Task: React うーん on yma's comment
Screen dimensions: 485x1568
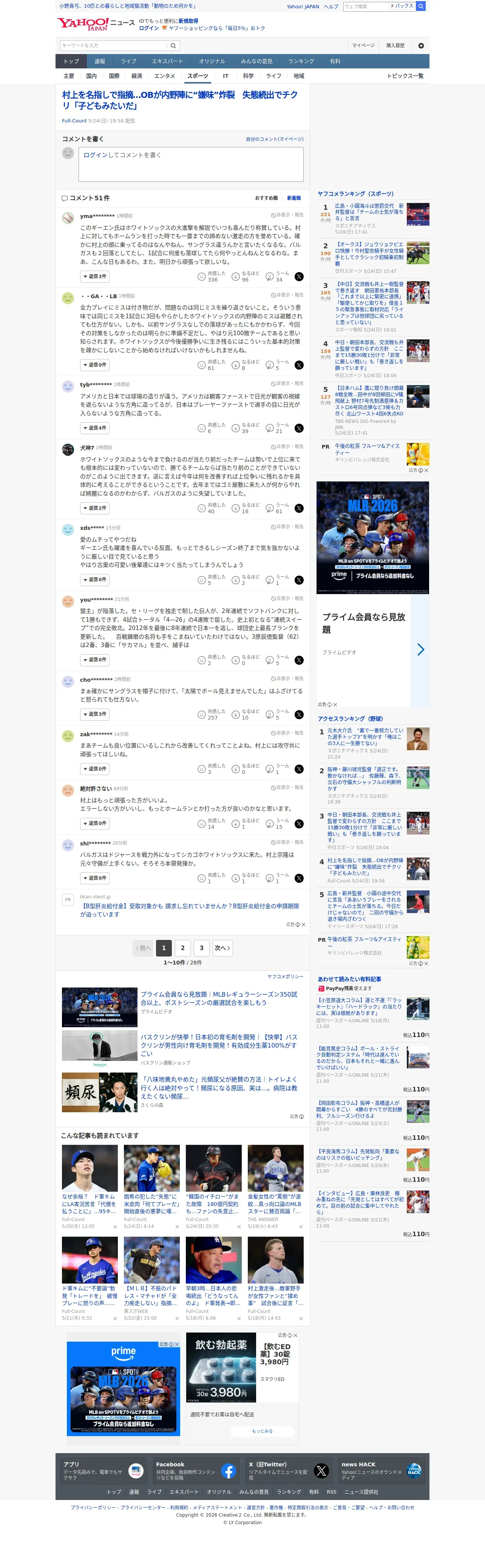Action: click(278, 277)
